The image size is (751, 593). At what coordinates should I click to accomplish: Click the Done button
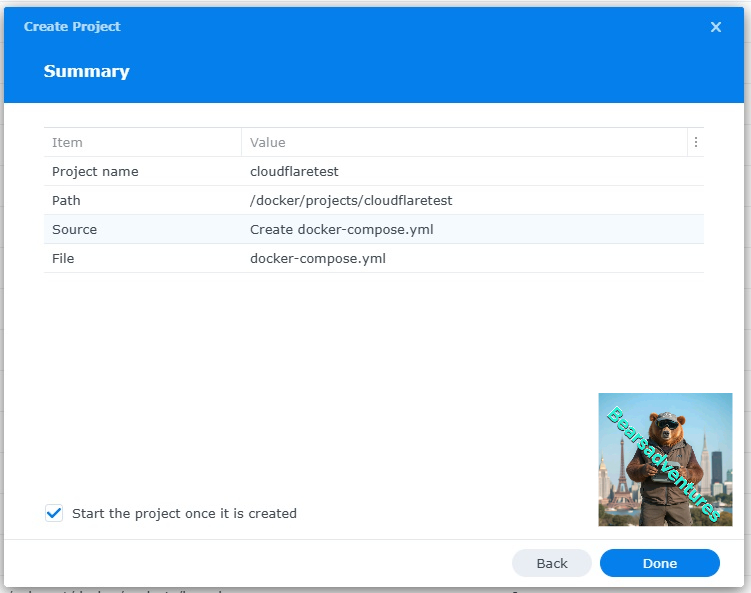659,563
